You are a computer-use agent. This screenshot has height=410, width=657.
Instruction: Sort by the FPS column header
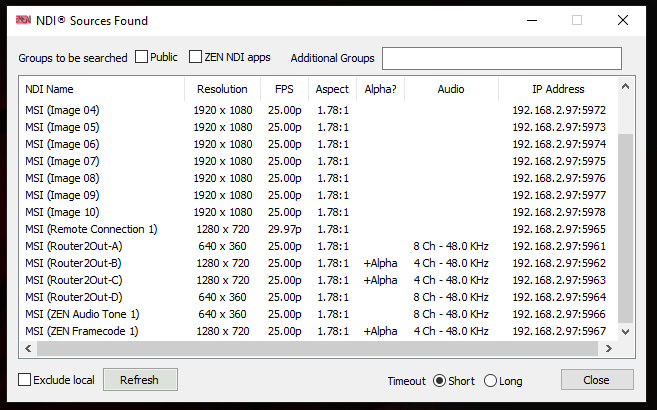(285, 89)
